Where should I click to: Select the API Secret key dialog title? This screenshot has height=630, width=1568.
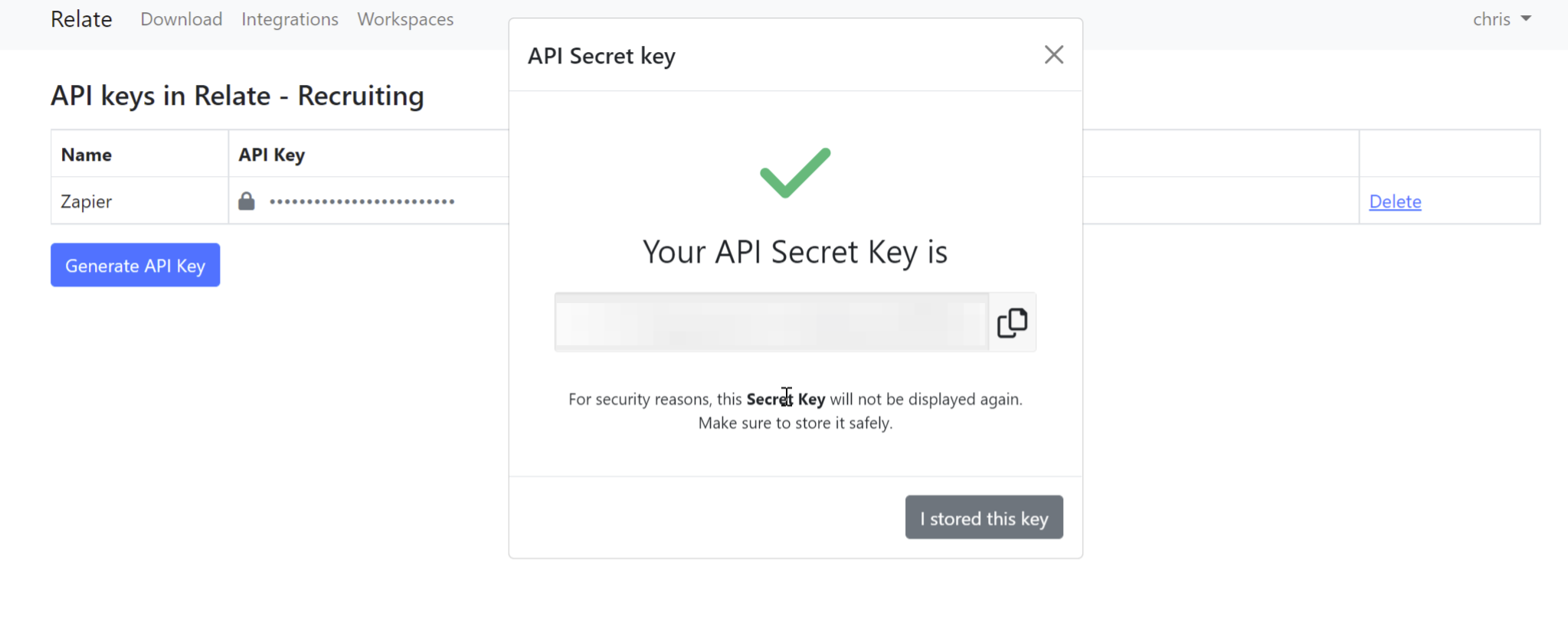tap(601, 55)
